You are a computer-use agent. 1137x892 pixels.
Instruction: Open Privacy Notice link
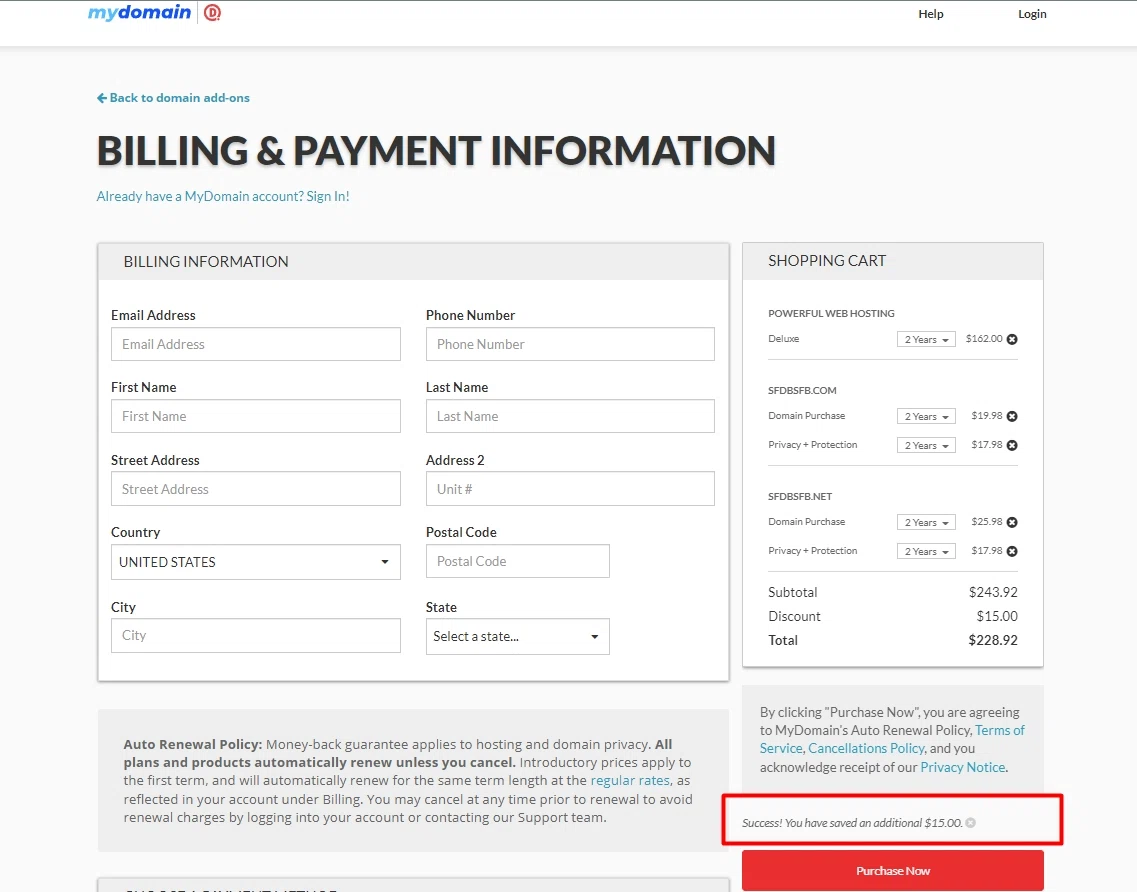click(x=962, y=767)
